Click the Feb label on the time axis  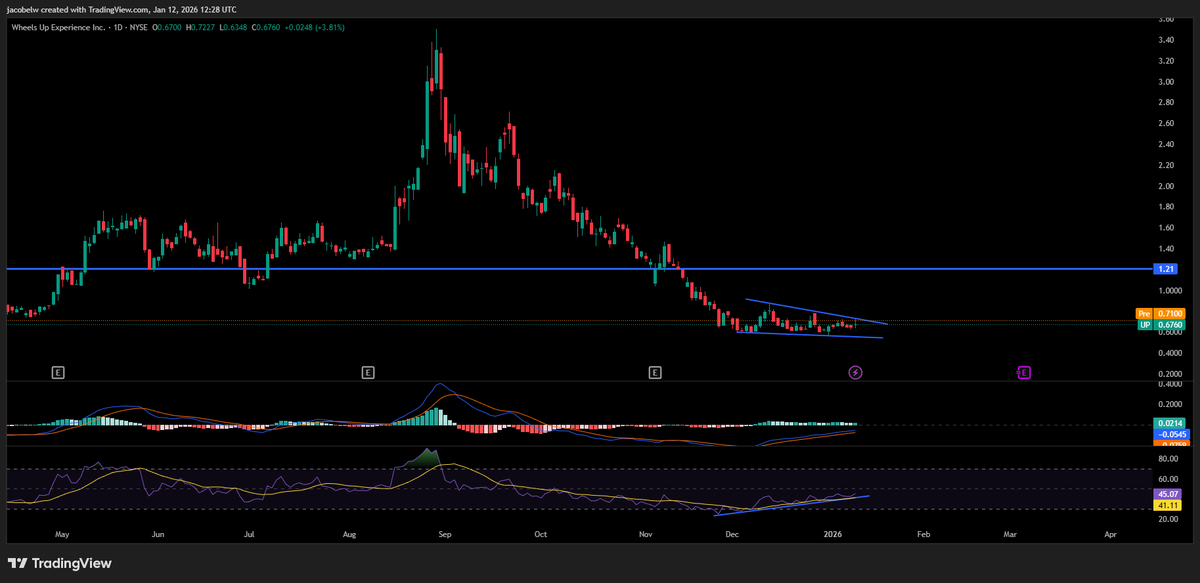[x=923, y=535]
